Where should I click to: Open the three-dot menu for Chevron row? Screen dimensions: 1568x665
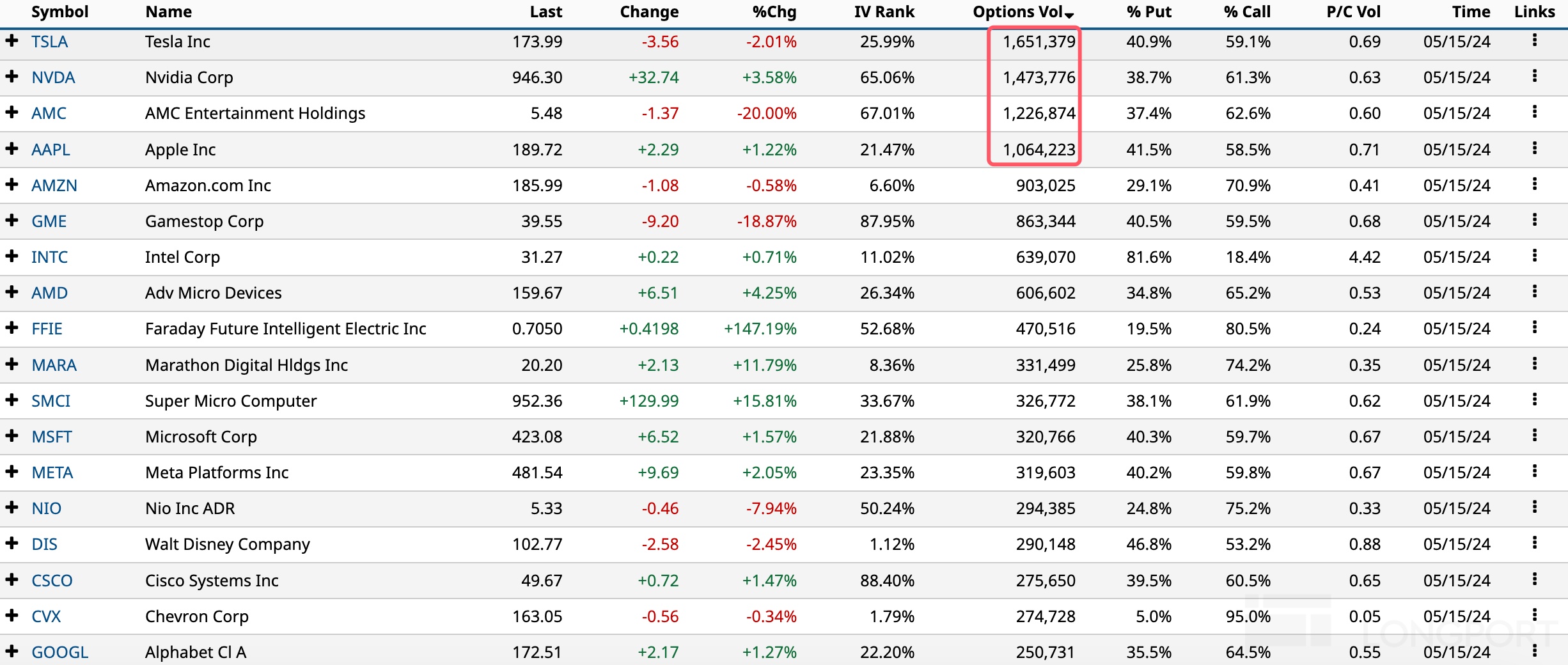click(x=1534, y=616)
